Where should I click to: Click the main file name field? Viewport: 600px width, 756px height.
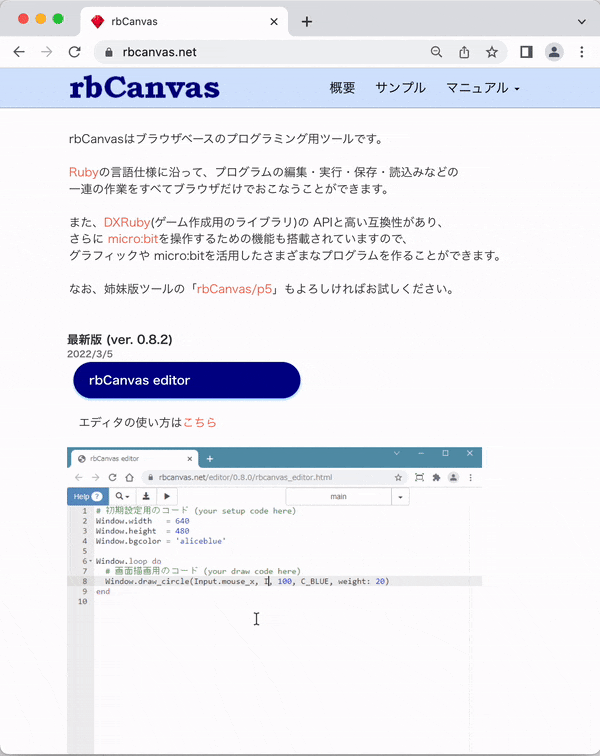339,497
